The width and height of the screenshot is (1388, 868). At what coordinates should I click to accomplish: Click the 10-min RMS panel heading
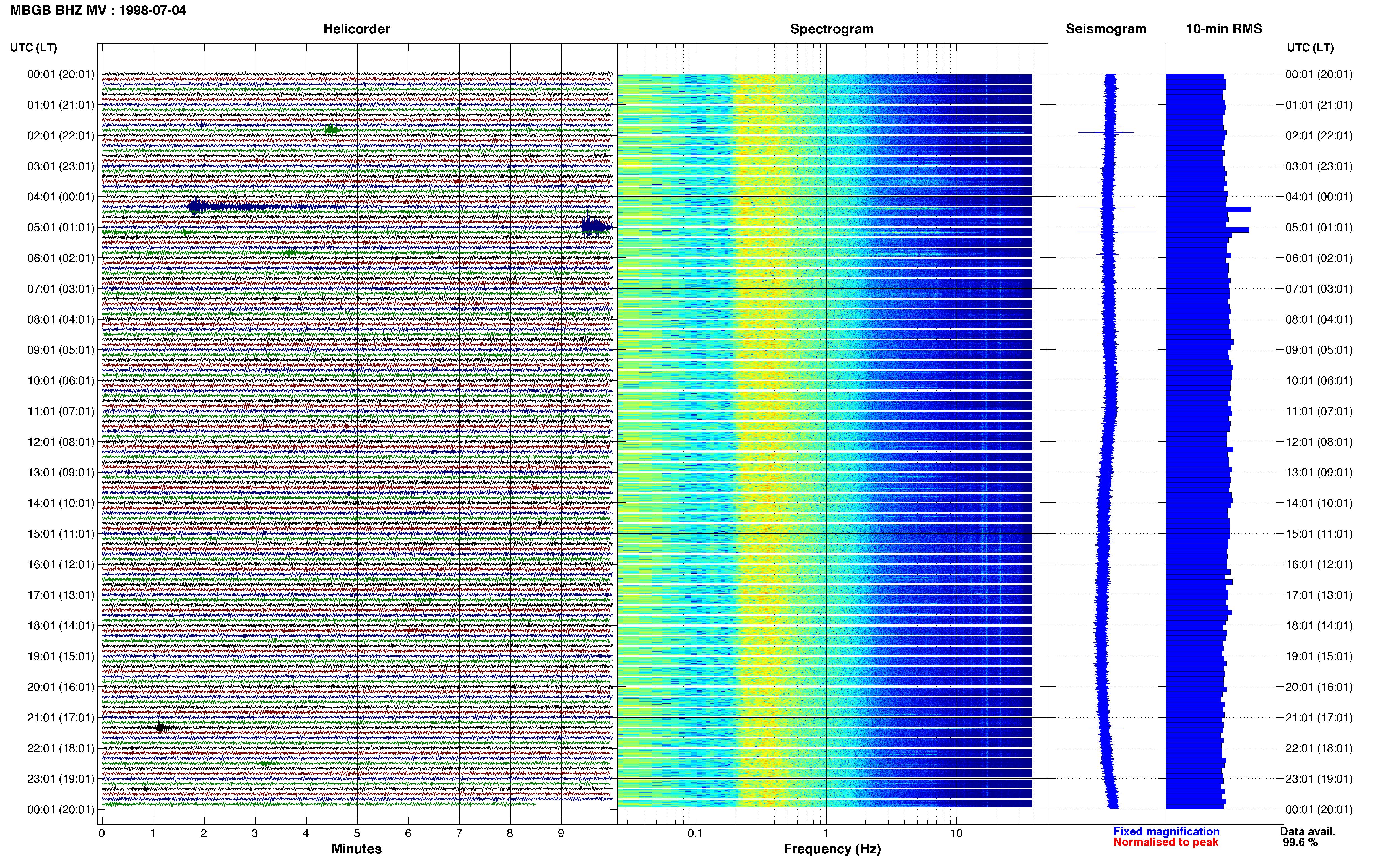click(1224, 29)
